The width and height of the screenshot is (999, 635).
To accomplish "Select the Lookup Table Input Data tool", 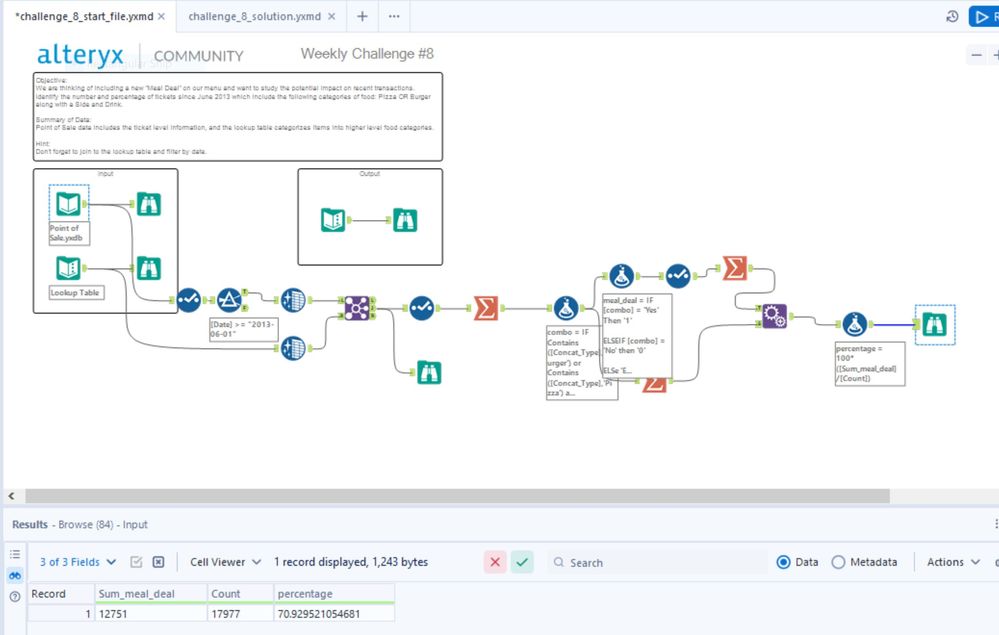I will coord(68,268).
